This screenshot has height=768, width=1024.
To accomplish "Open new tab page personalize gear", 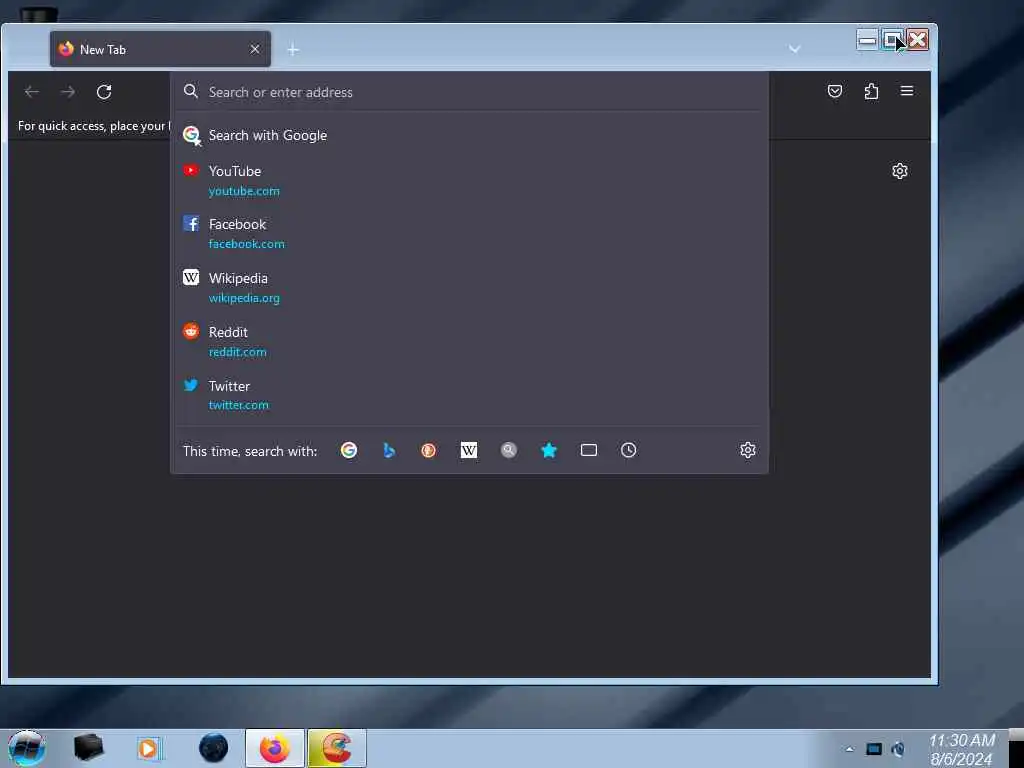I will point(900,171).
